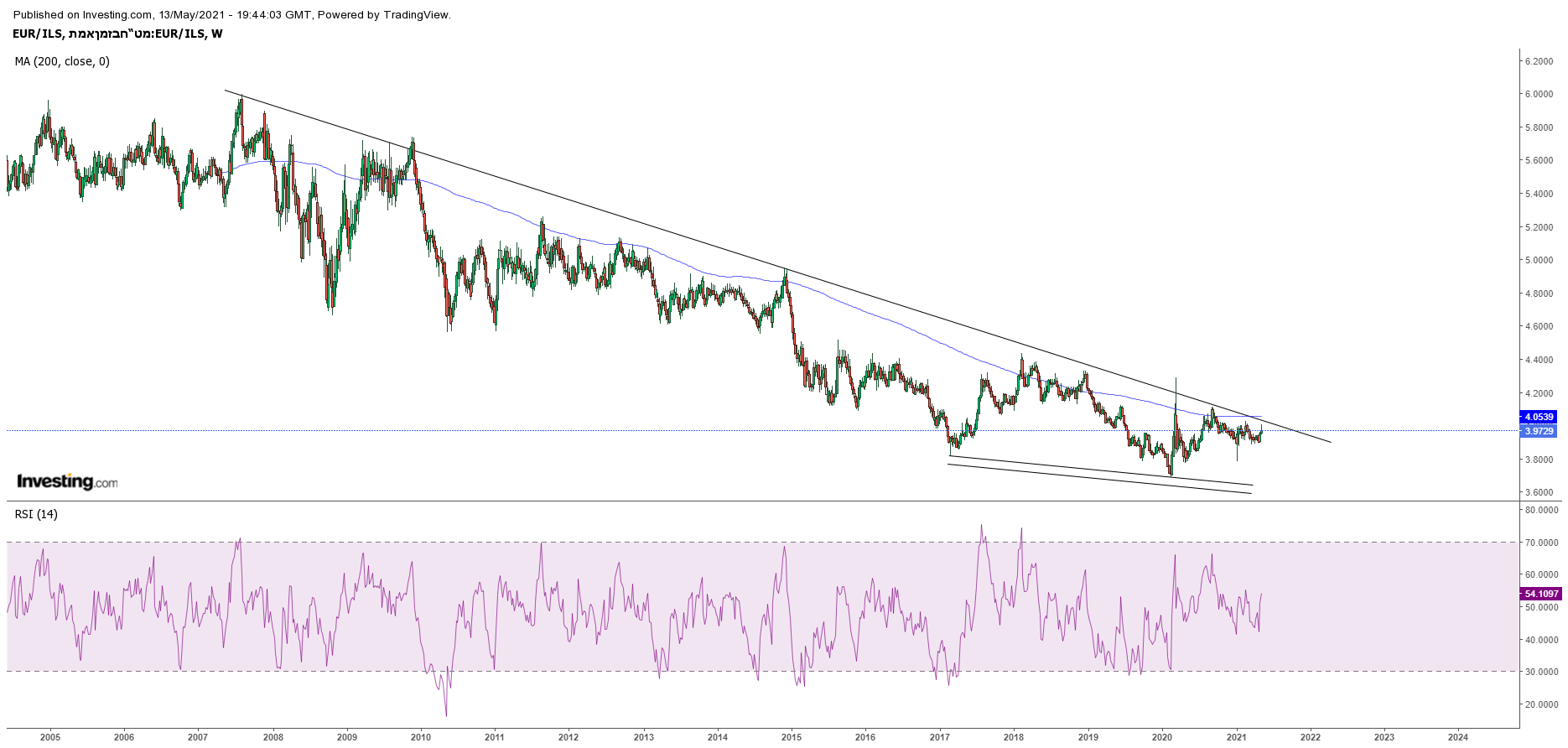Click the purple 54.1097 RSI value tag
Screen dimensions: 1568x748
coord(1541,594)
